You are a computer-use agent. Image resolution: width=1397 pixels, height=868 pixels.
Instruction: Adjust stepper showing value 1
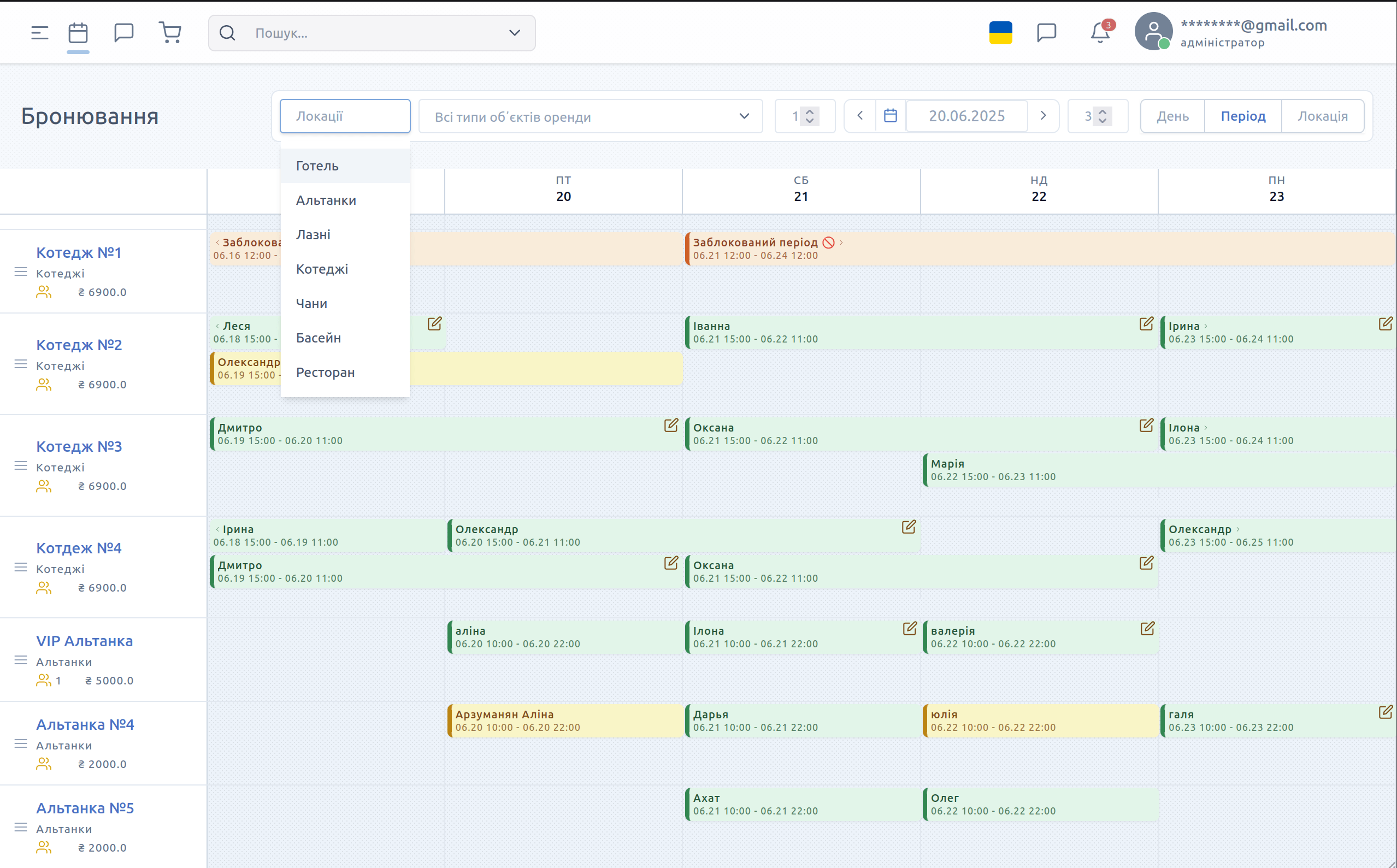pyautogui.click(x=810, y=116)
